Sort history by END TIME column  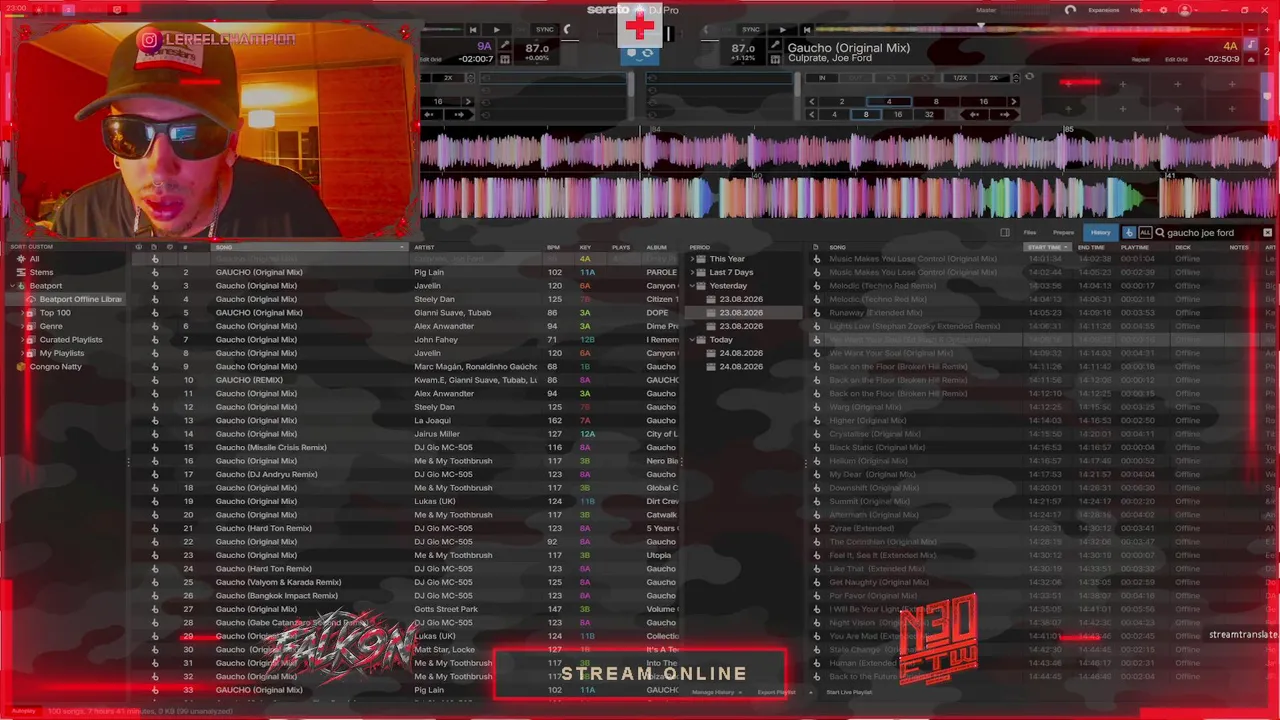[x=1092, y=247]
